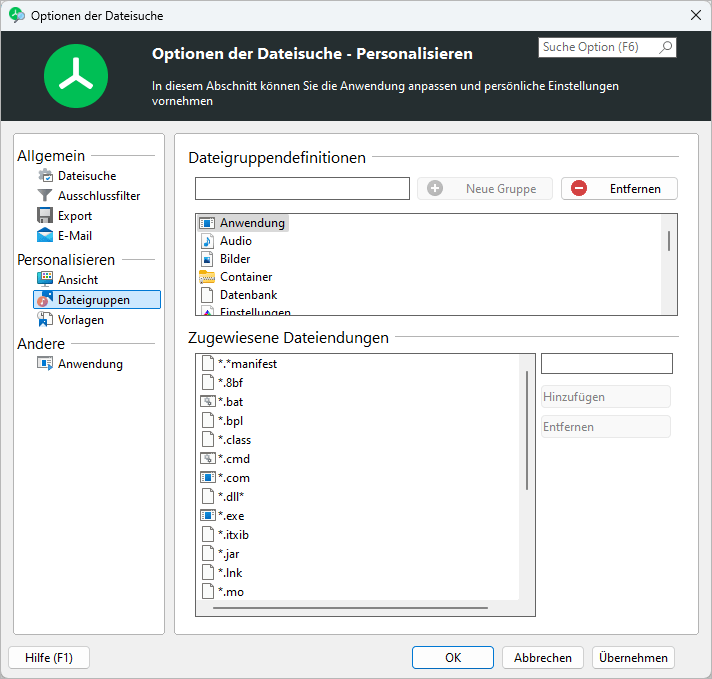Go to Ausschlussfilter settings
Image resolution: width=712 pixels, height=679 pixels.
[99, 196]
